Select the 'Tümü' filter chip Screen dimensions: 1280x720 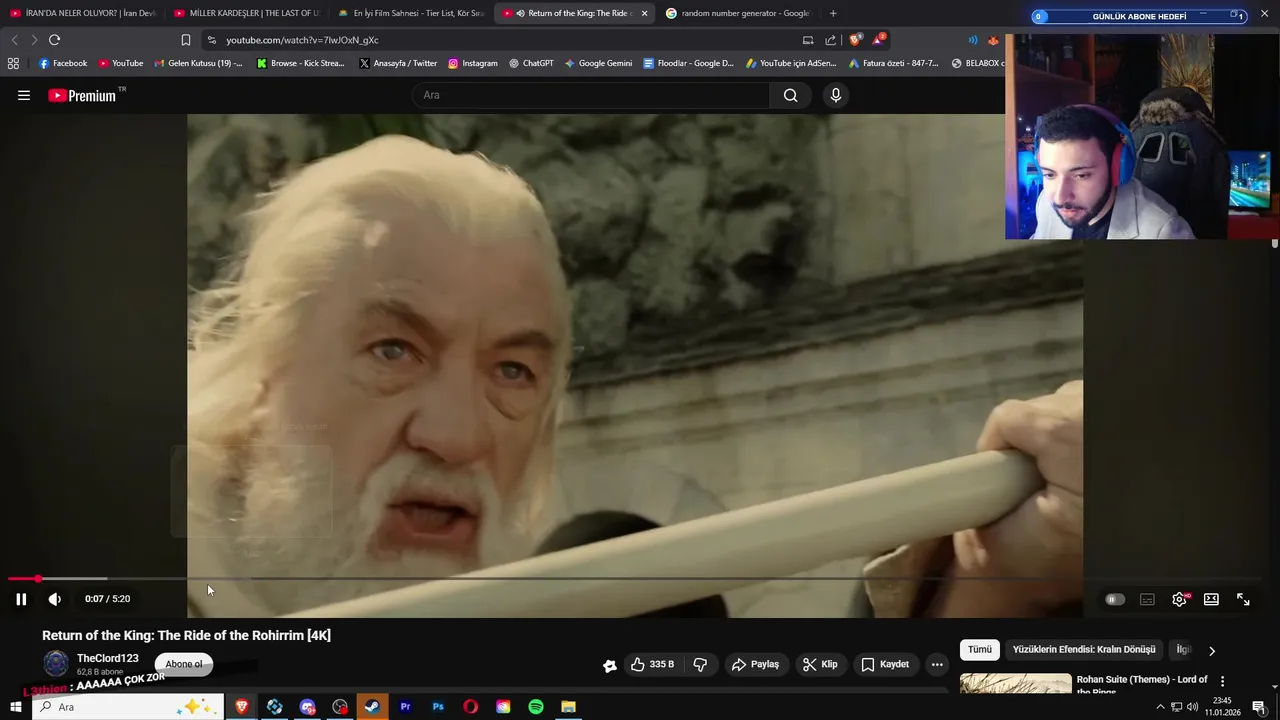pyautogui.click(x=980, y=649)
